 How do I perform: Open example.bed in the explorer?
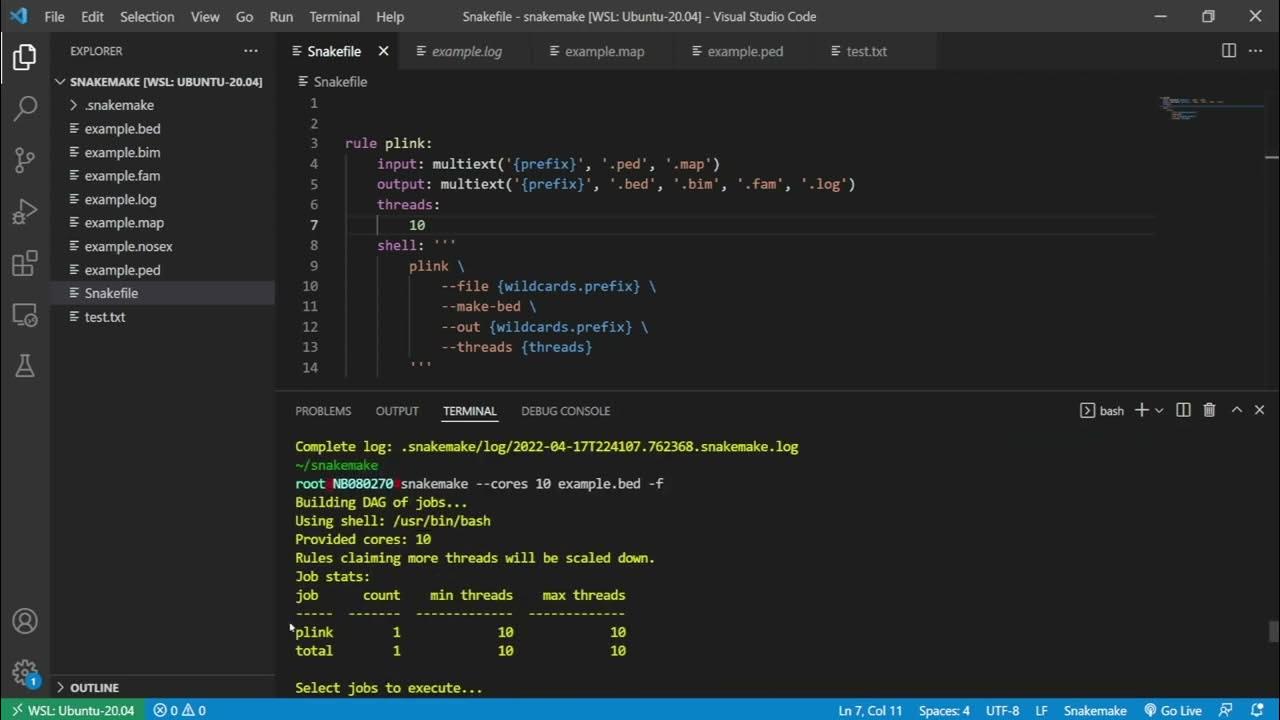pos(162,129)
